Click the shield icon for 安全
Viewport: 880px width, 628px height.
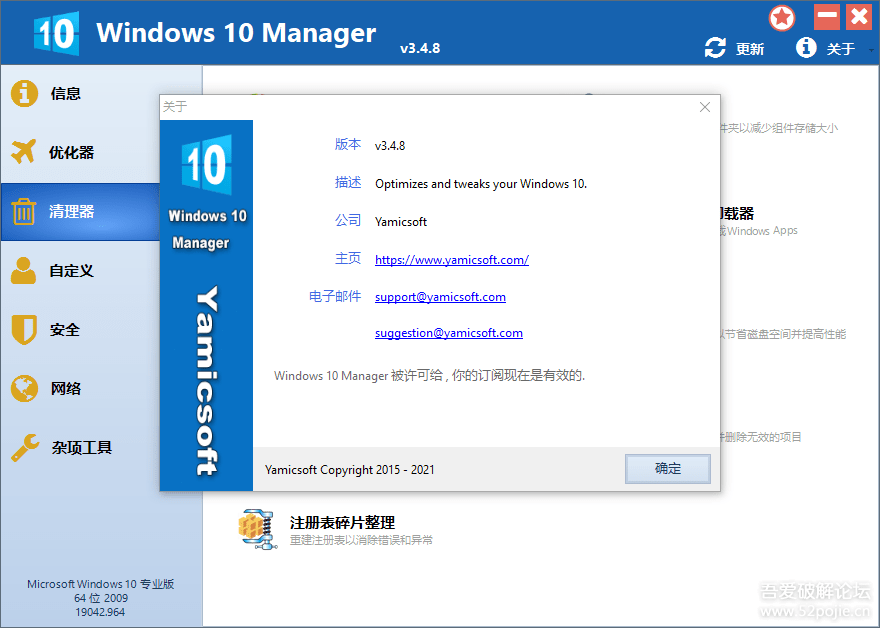[x=24, y=329]
